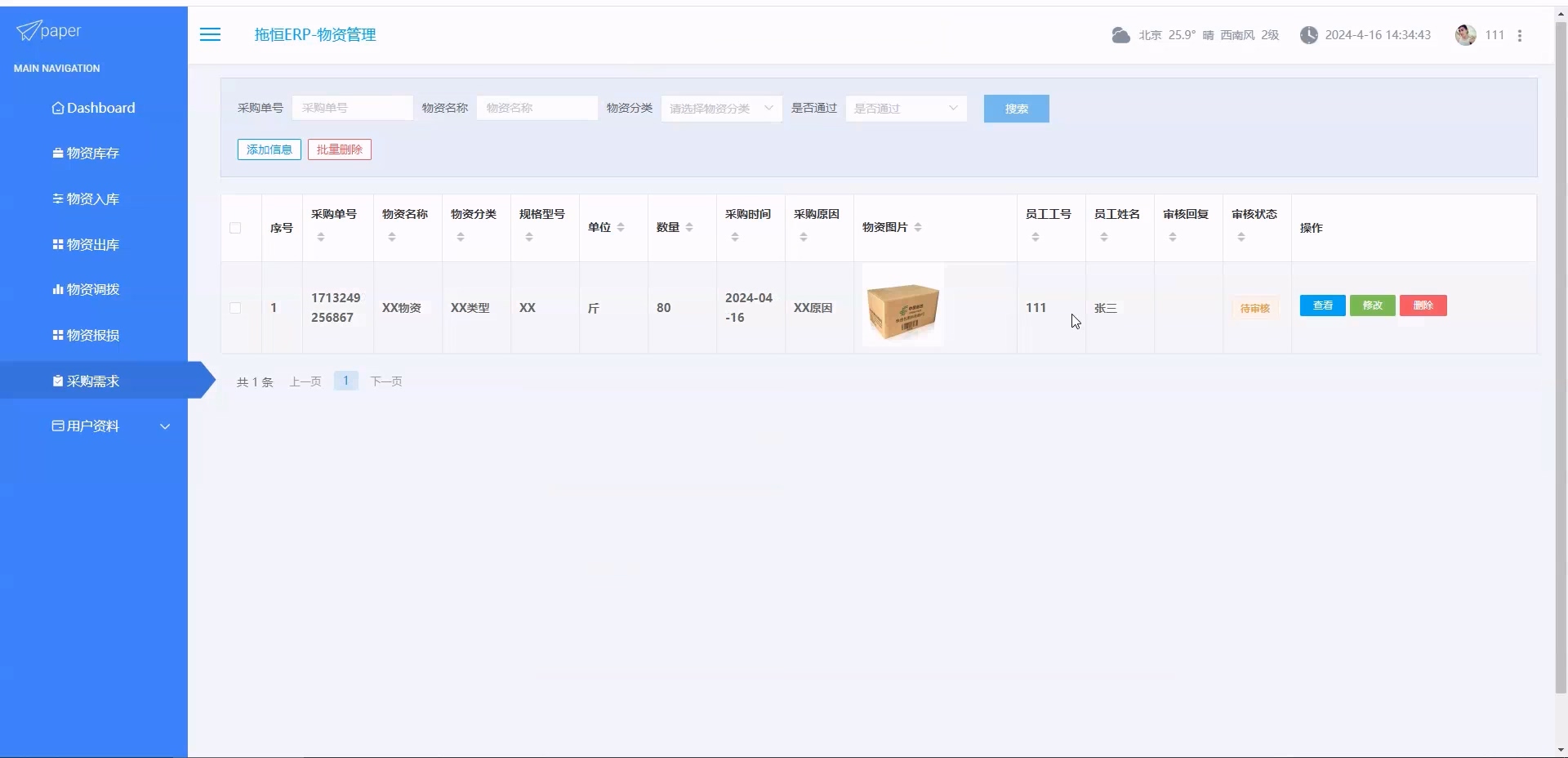
Task: Click the paper plane logo icon
Action: pyautogui.click(x=28, y=31)
